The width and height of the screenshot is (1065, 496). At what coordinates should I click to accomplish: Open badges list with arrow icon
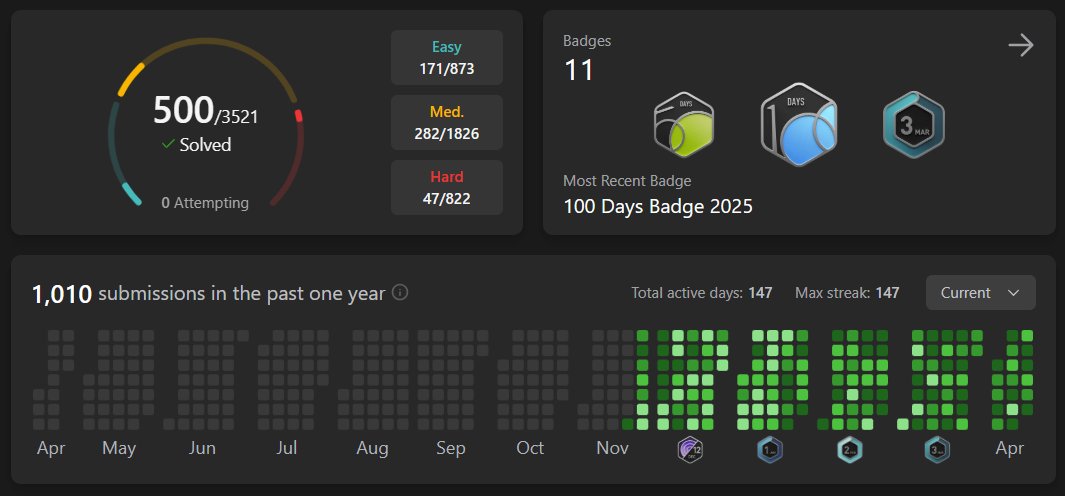[1020, 46]
